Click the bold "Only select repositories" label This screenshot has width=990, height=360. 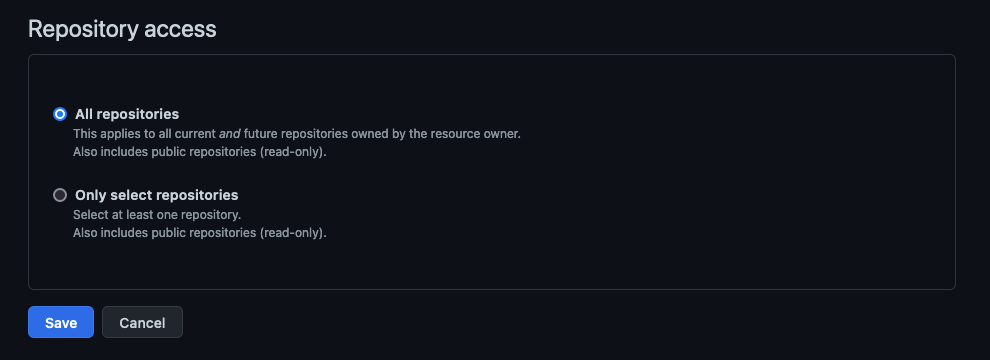pos(157,195)
